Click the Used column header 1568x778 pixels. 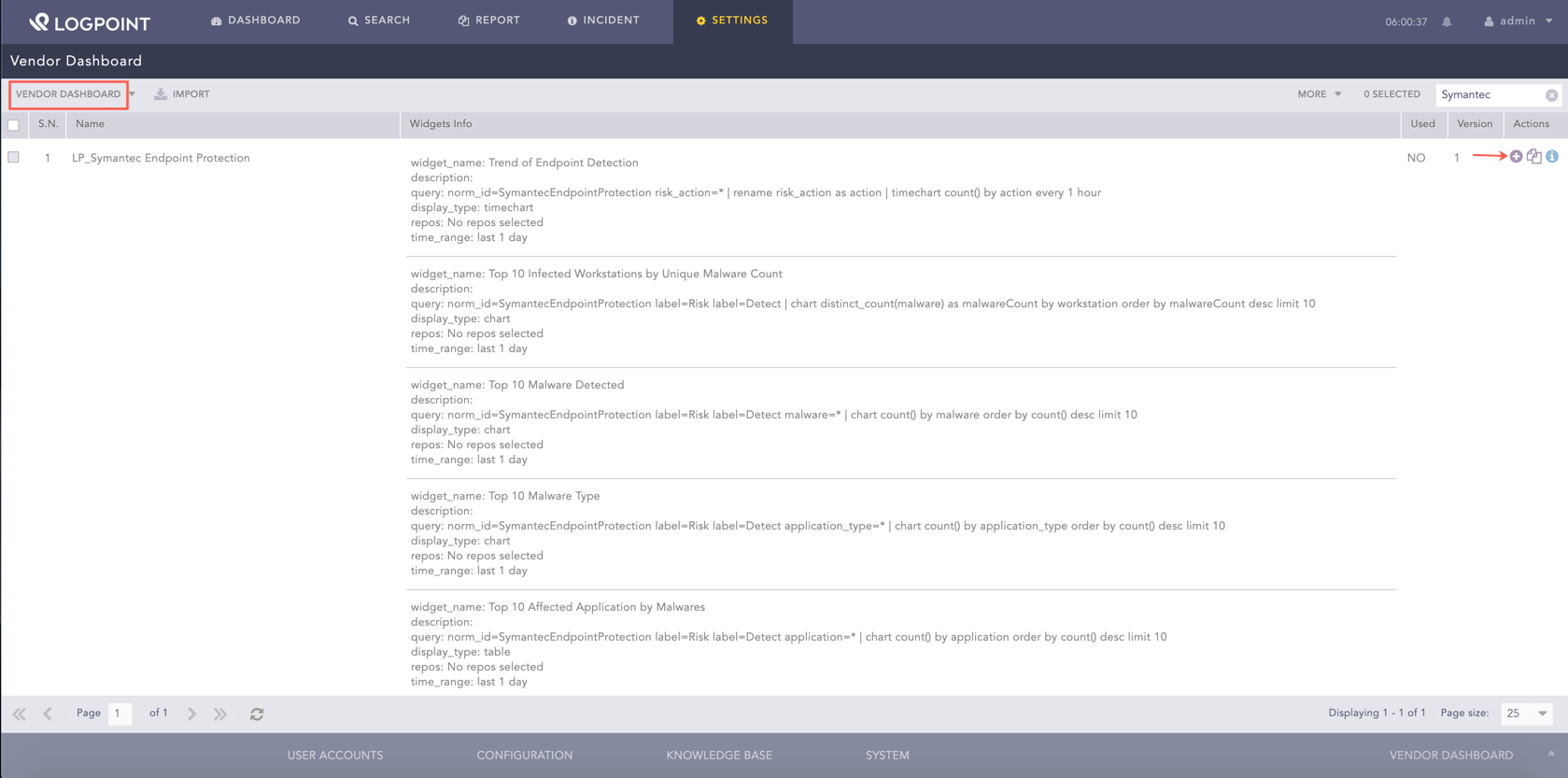(x=1422, y=124)
